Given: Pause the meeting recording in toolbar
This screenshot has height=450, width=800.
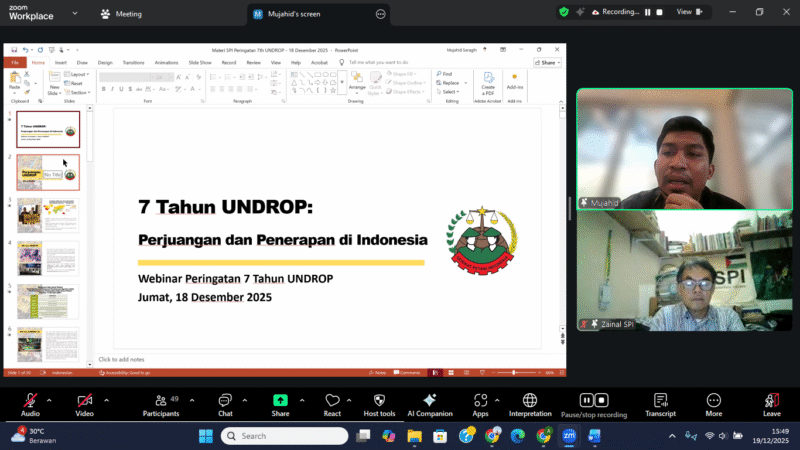Looking at the screenshot, I should click(587, 399).
